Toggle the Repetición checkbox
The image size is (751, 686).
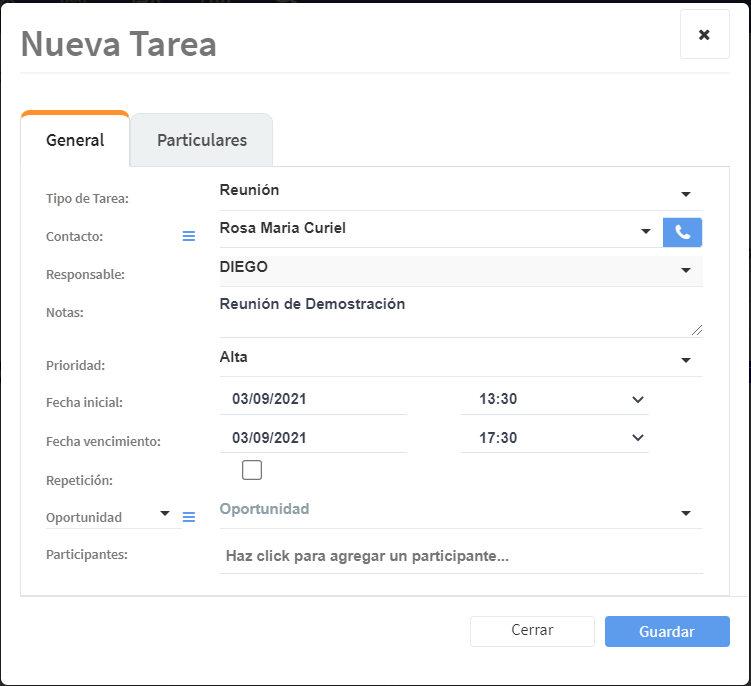(252, 470)
